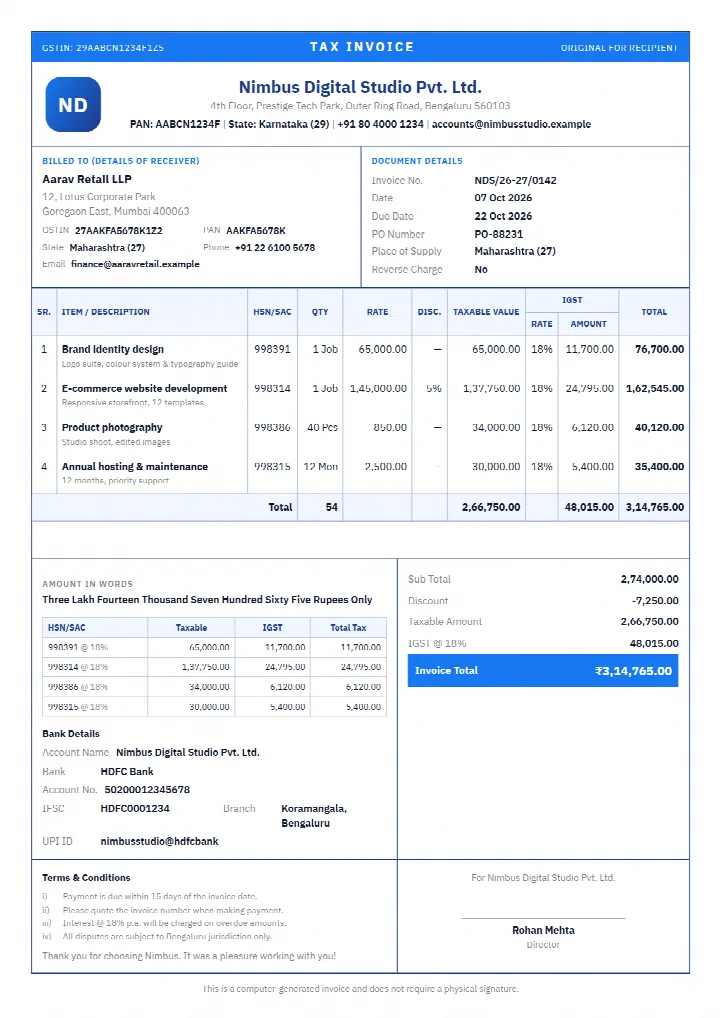This screenshot has height=1018, width=720.
Task: Click the row total 35,400.00
Action: [659, 466]
